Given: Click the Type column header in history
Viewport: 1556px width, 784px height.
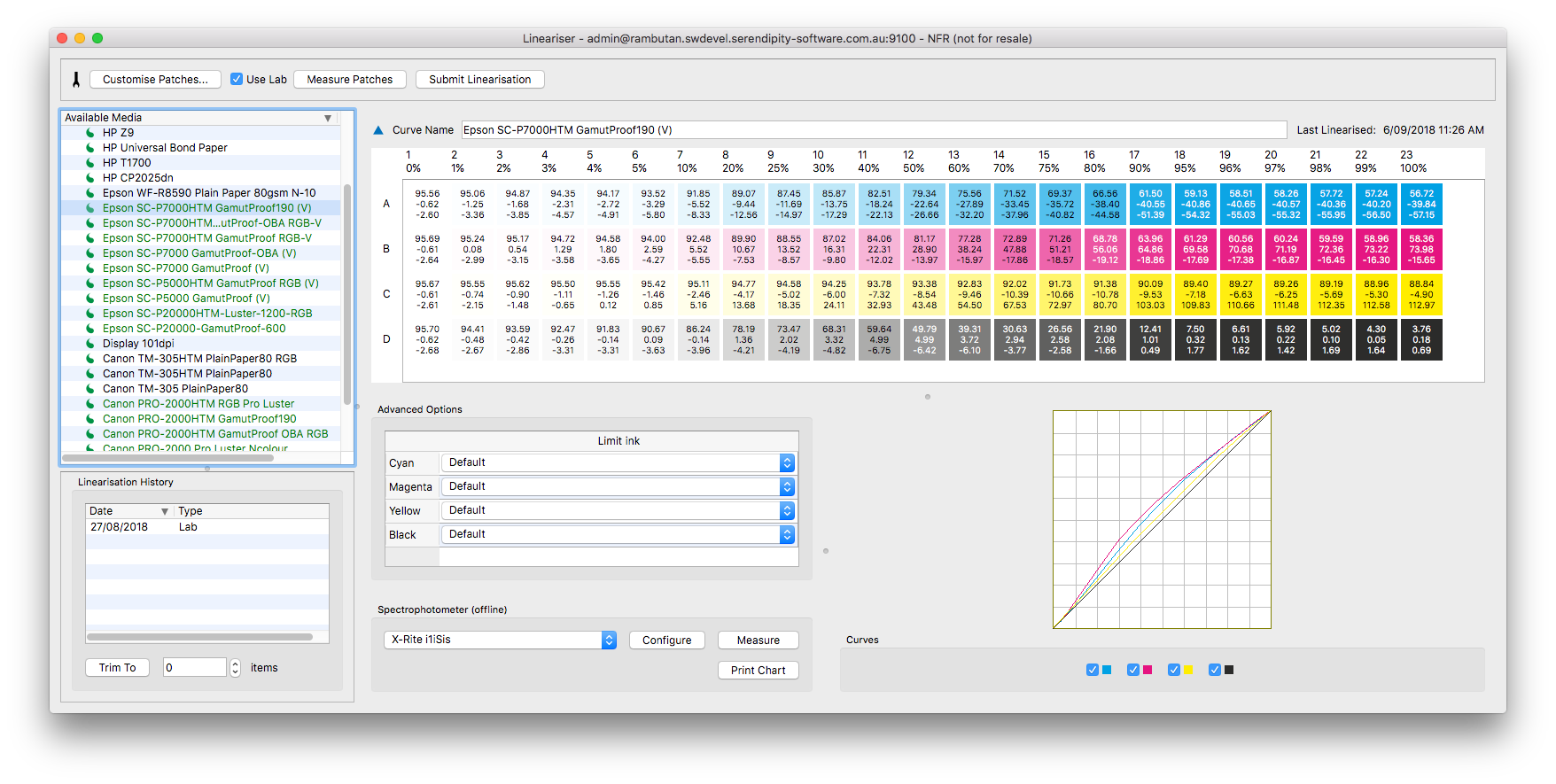Looking at the screenshot, I should (251, 511).
